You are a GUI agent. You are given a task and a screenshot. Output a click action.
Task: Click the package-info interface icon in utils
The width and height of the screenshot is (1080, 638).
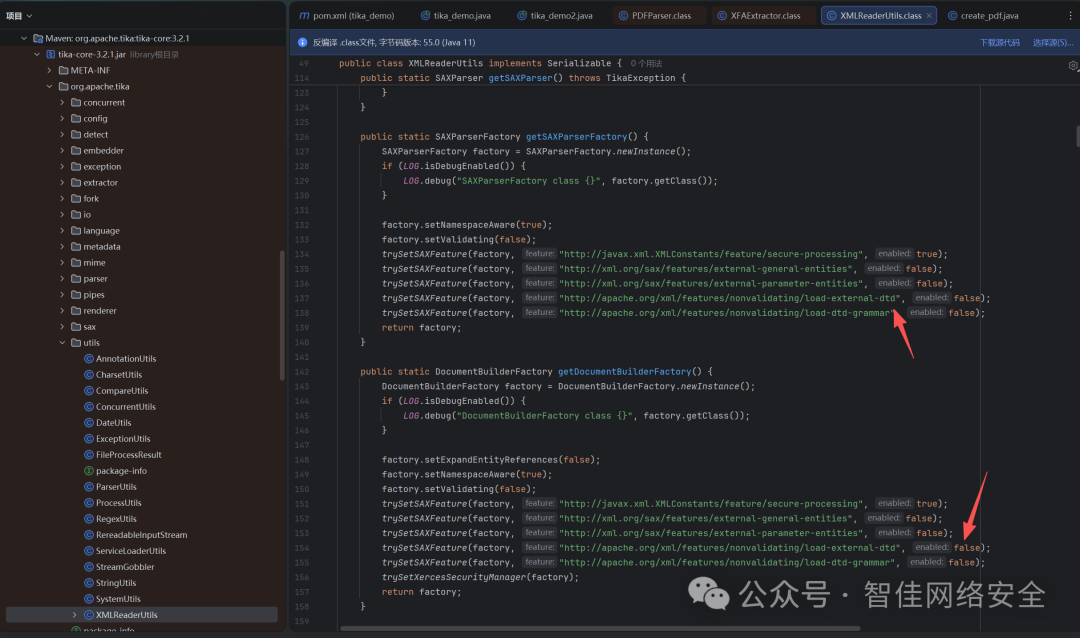pos(88,471)
